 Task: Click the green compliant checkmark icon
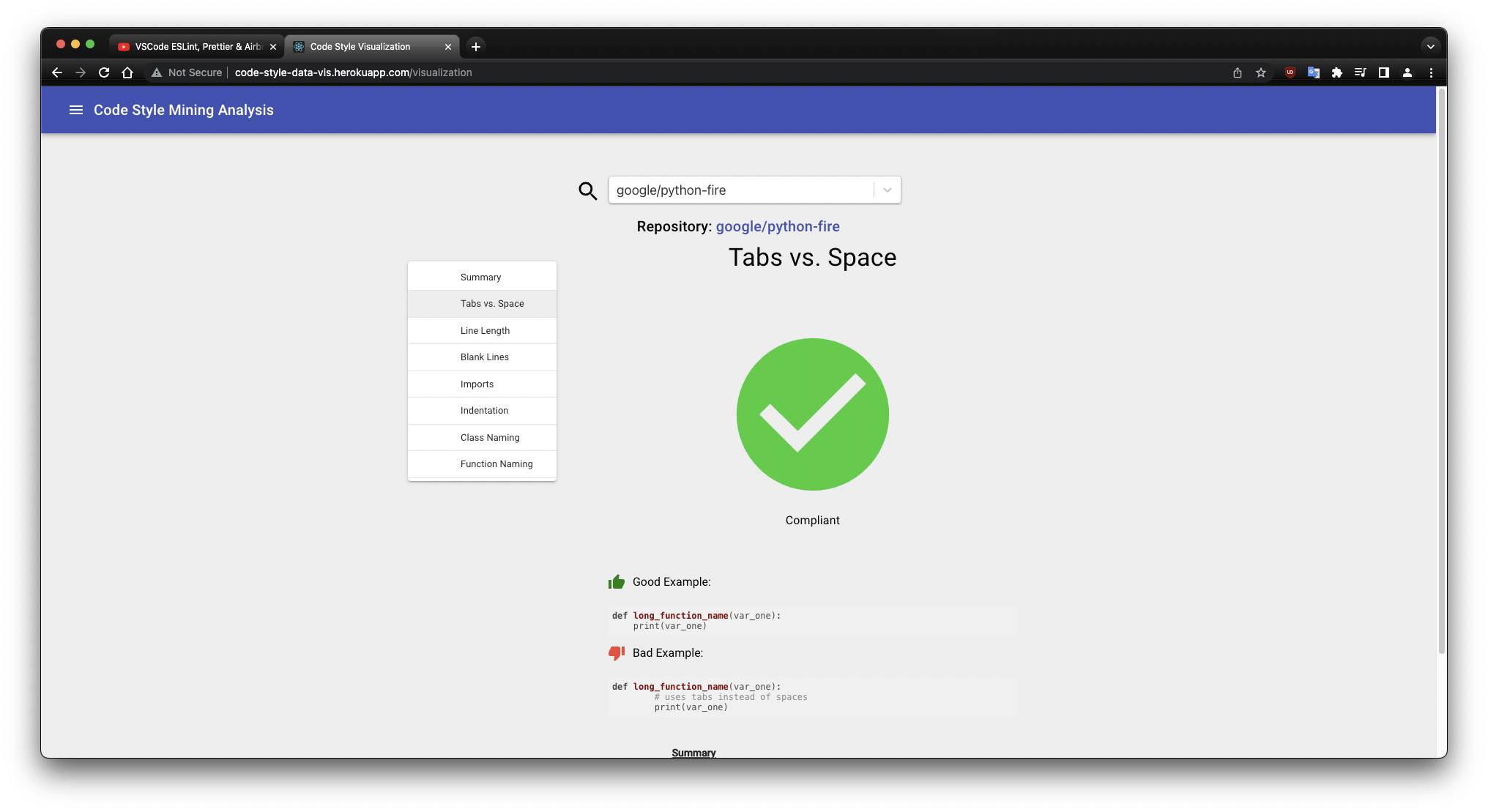pyautogui.click(x=812, y=414)
